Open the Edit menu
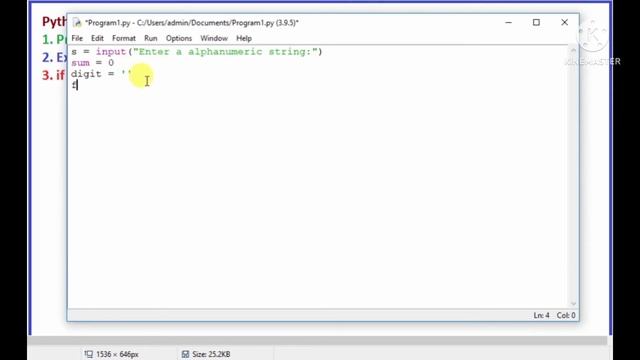 click(97, 38)
